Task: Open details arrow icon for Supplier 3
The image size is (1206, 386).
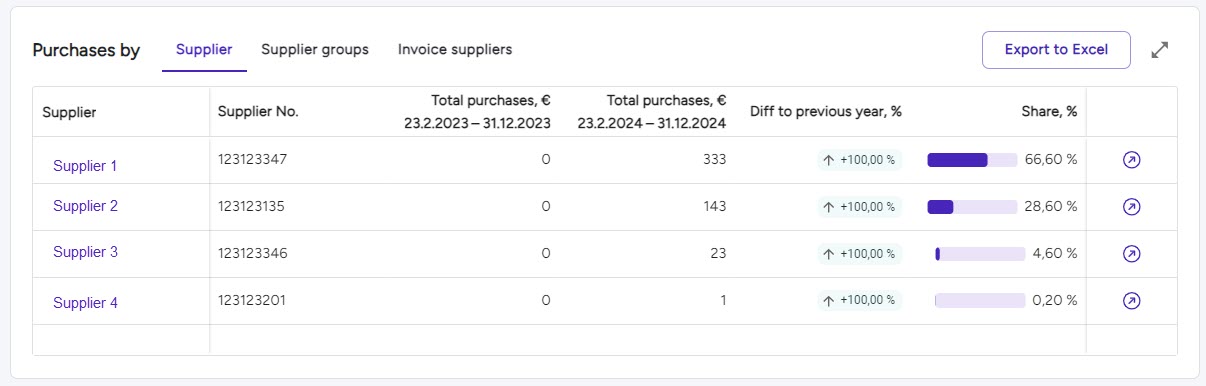Action: [1132, 254]
